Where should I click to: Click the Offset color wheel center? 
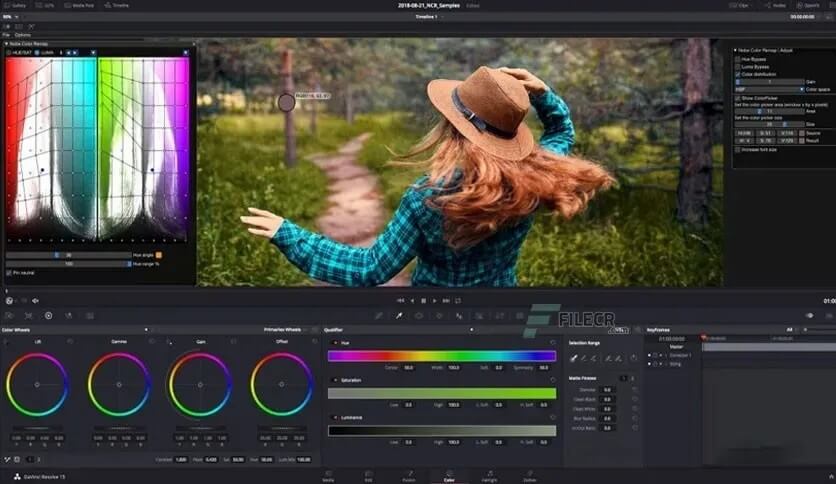(282, 384)
